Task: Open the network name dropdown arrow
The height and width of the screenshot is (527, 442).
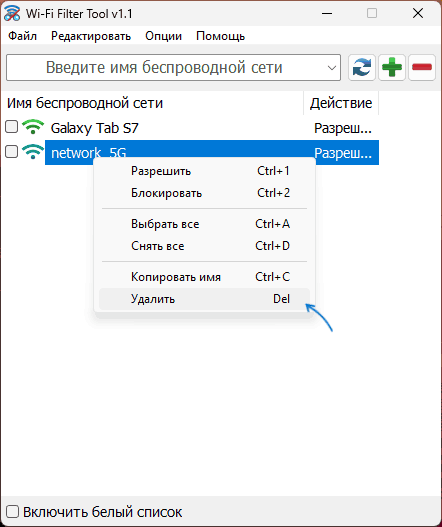Action: pyautogui.click(x=331, y=68)
